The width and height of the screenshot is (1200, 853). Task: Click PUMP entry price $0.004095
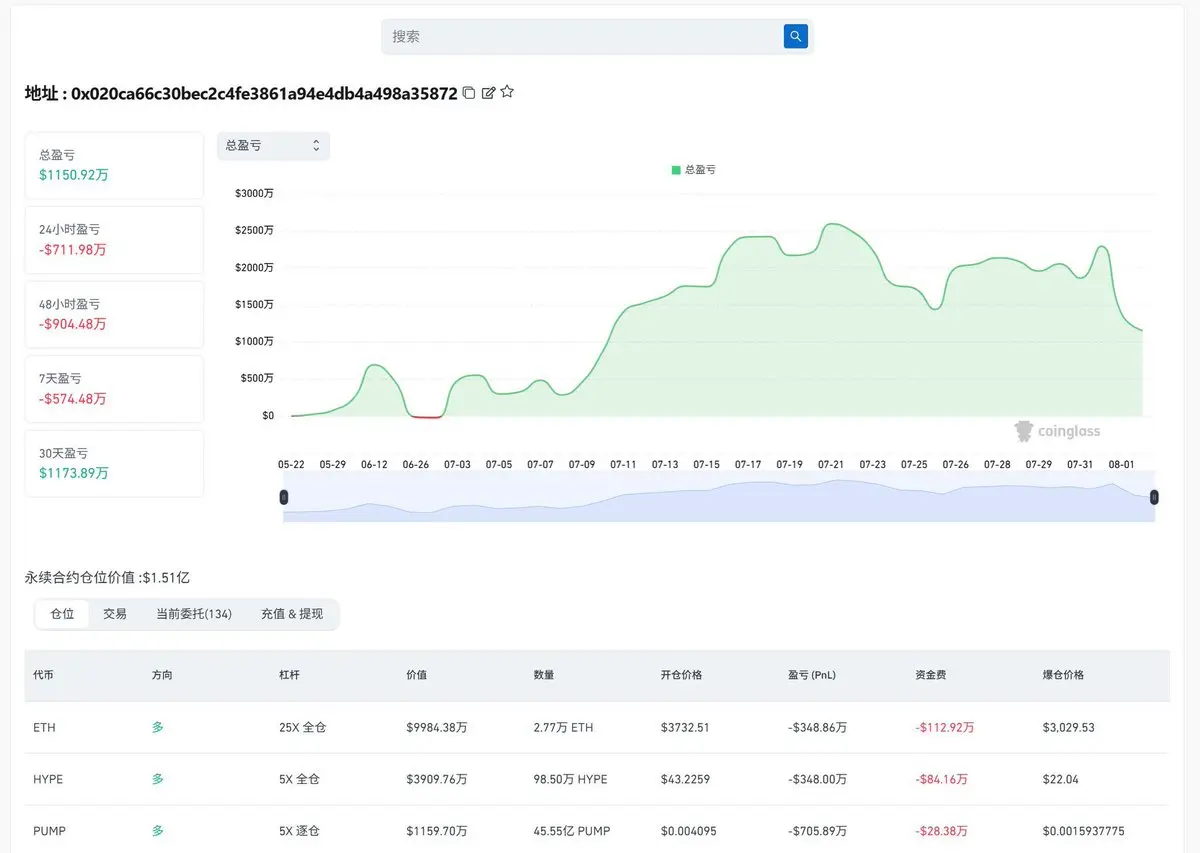point(689,831)
